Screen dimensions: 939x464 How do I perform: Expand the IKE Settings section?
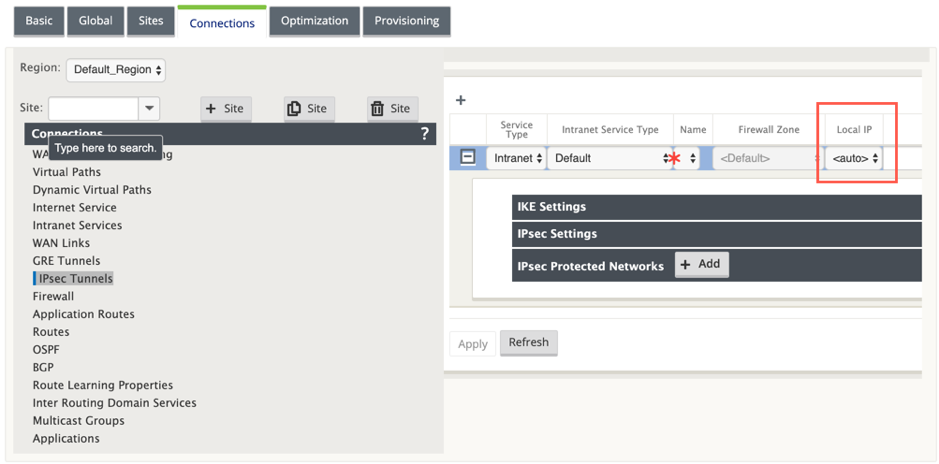[x=716, y=207]
